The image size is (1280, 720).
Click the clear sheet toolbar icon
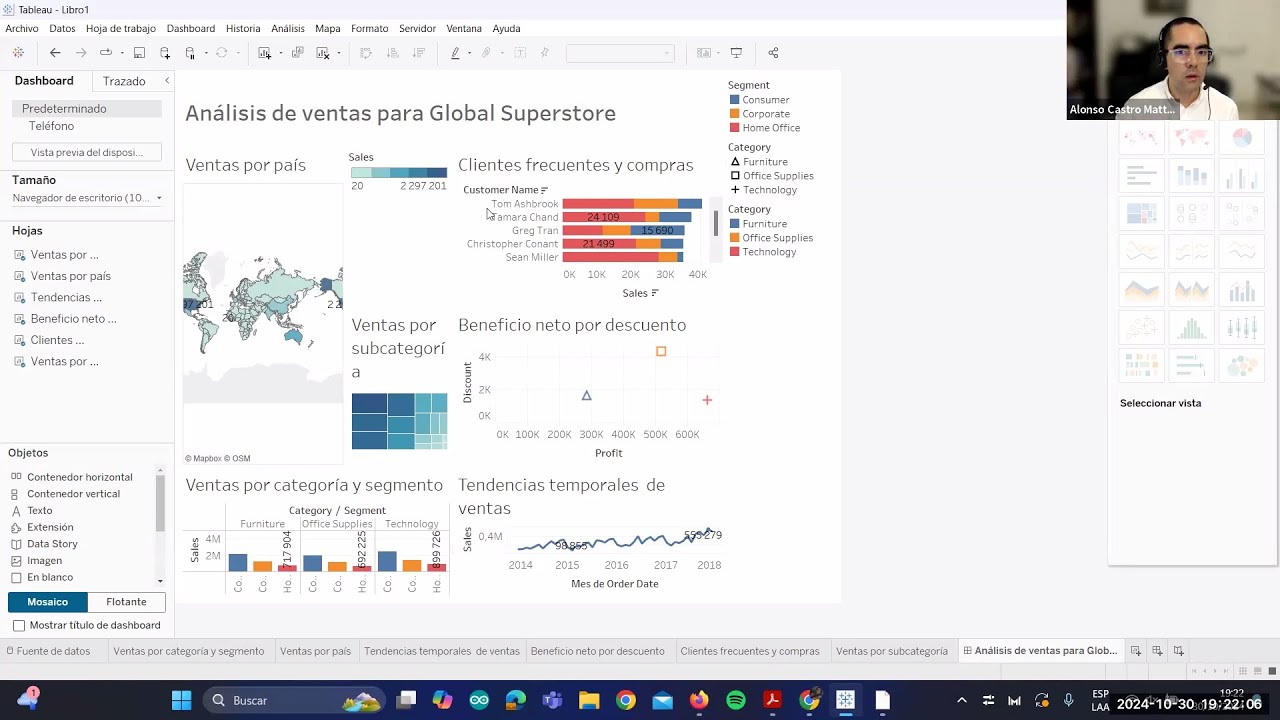(x=322, y=53)
